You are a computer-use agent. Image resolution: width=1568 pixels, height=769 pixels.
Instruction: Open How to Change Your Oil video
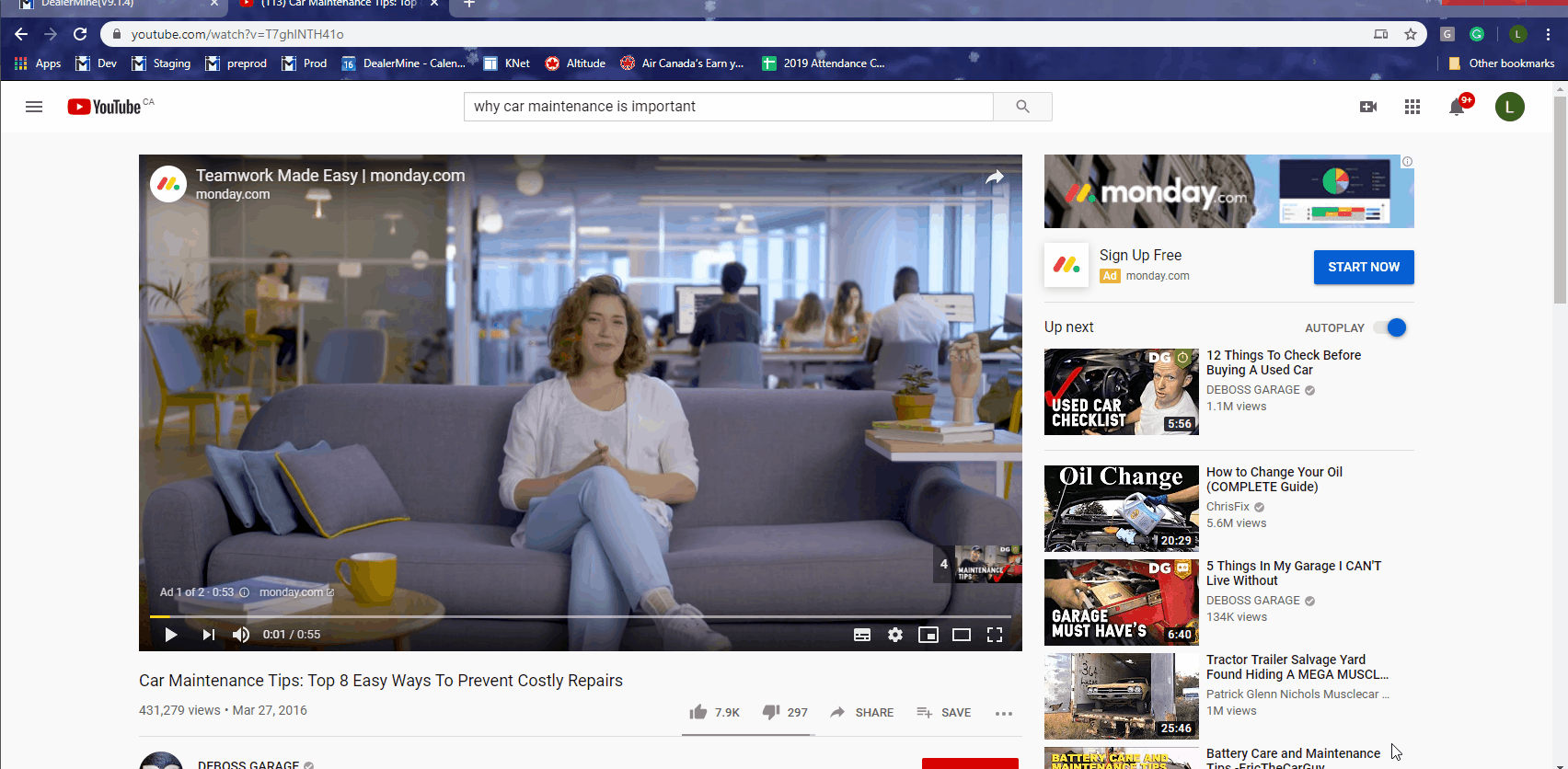(1274, 479)
